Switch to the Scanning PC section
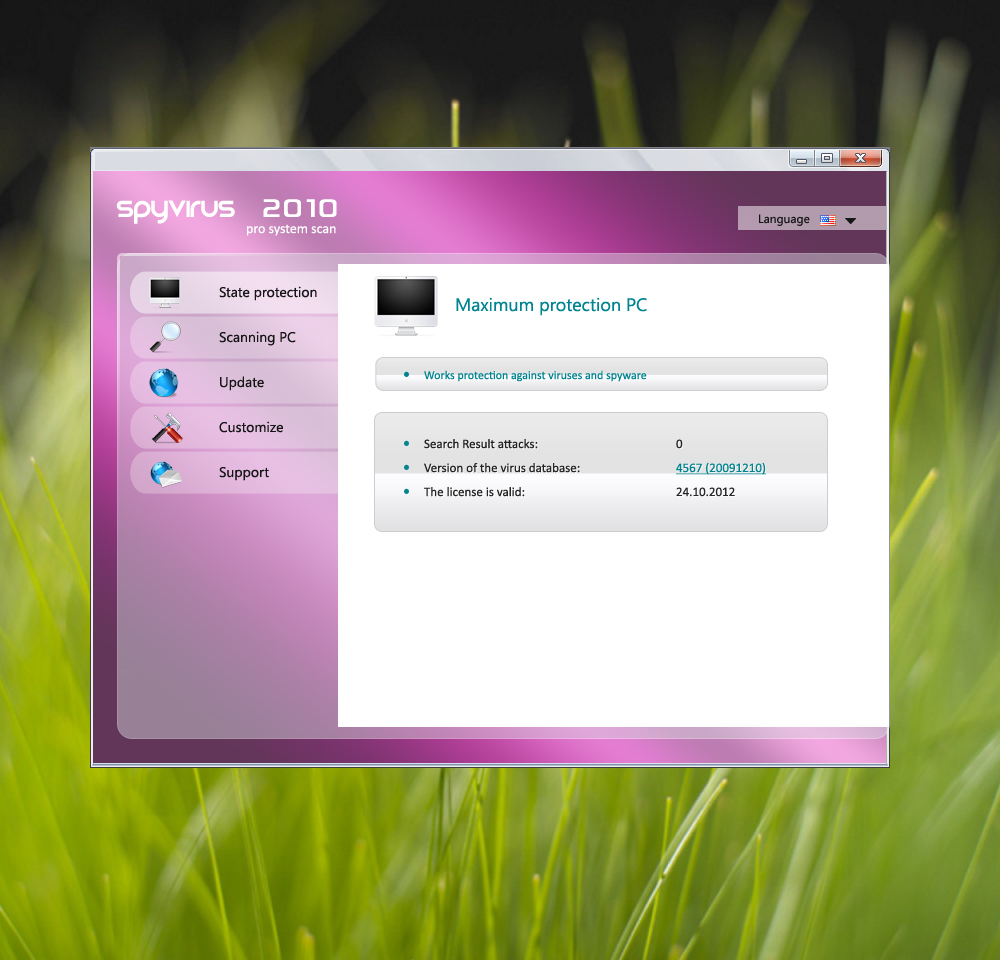Viewport: 1000px width, 960px height. coord(235,337)
